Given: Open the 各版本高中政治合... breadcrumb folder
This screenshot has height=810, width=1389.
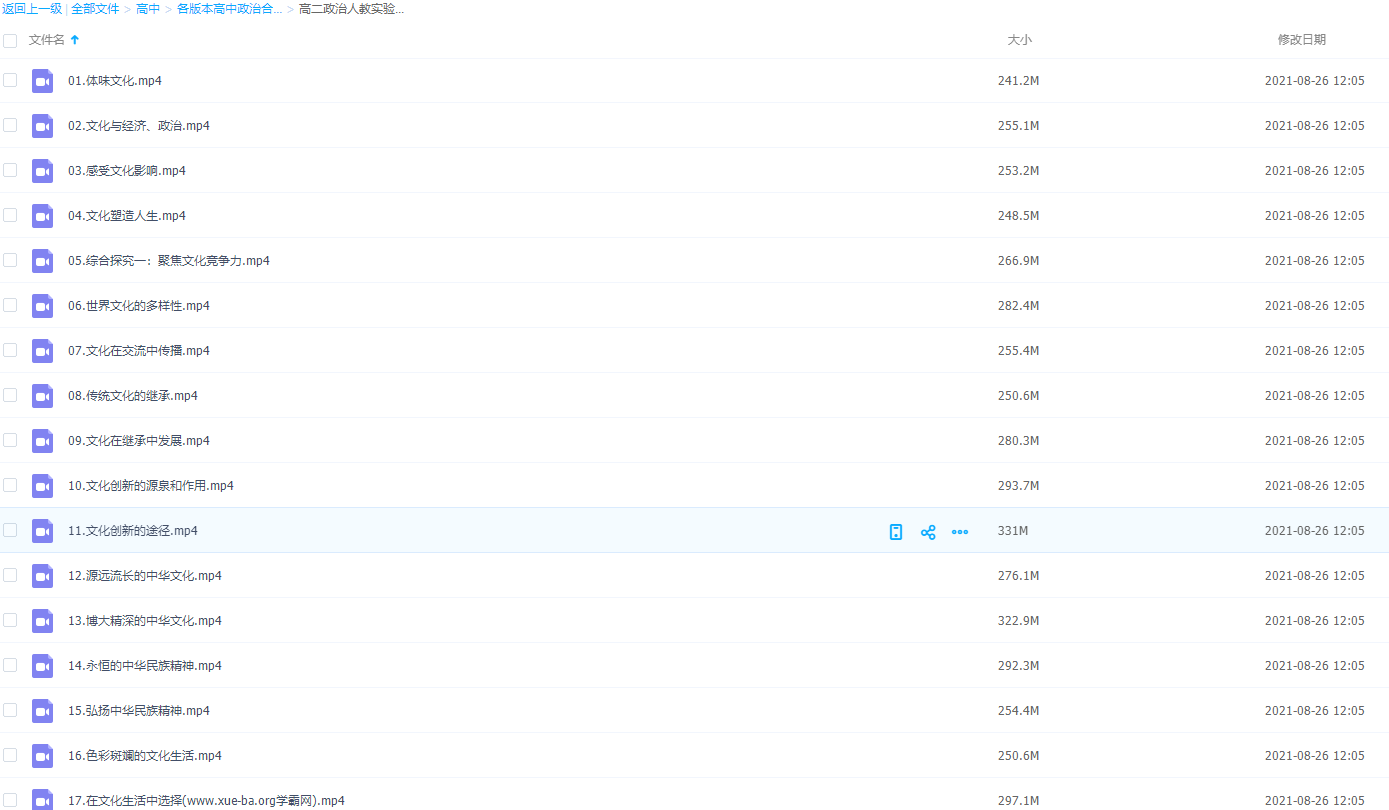Looking at the screenshot, I should [x=229, y=9].
